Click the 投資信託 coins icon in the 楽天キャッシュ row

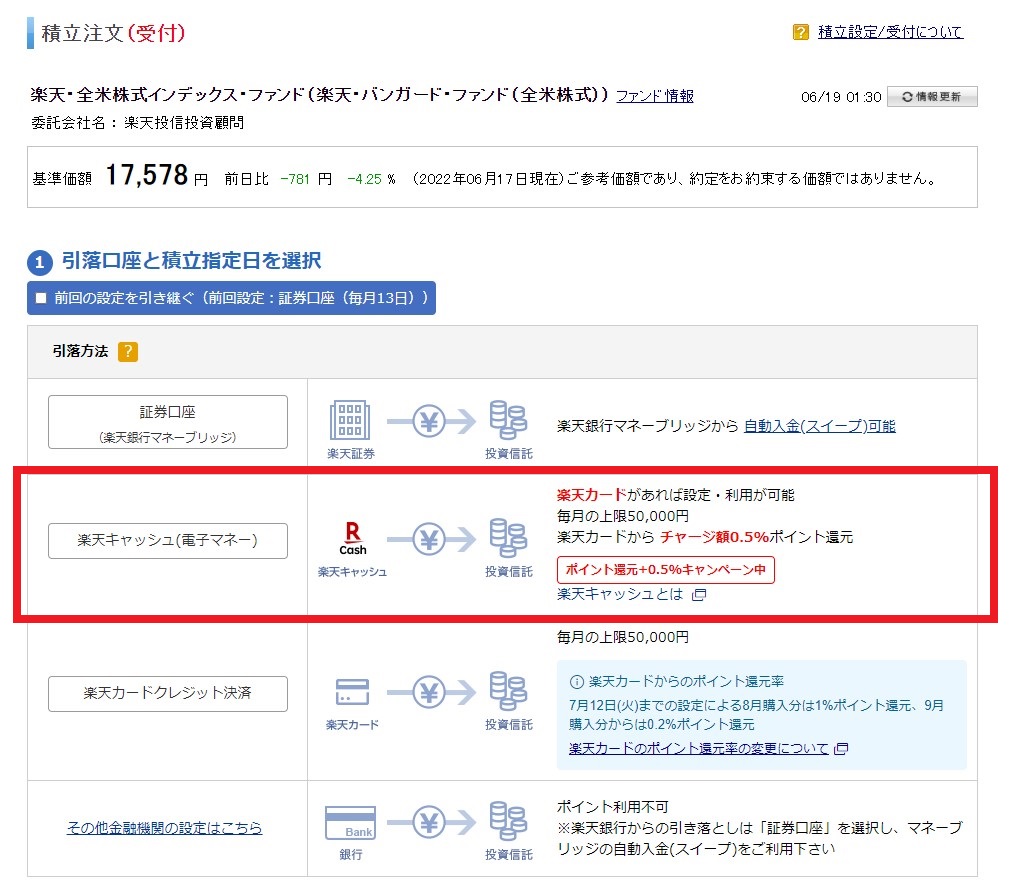pos(508,538)
